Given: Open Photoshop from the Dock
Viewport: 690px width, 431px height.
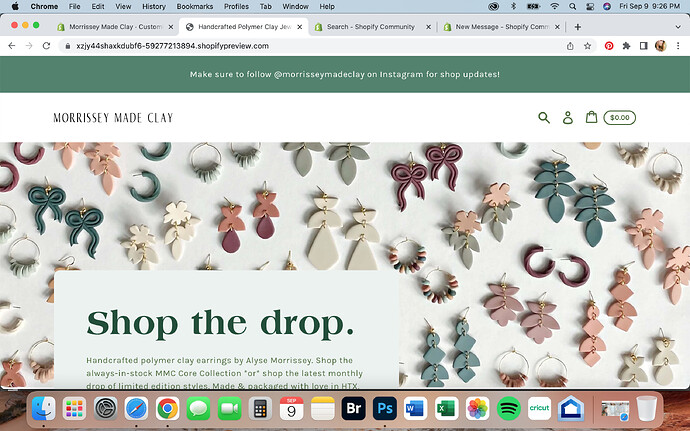Looking at the screenshot, I should pos(385,408).
